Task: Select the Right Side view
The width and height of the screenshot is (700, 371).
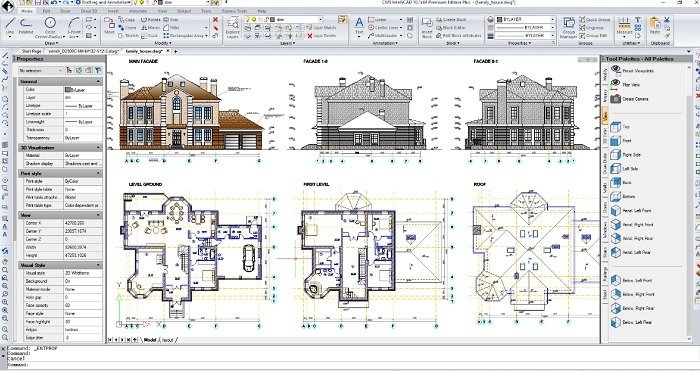Action: 625,155
